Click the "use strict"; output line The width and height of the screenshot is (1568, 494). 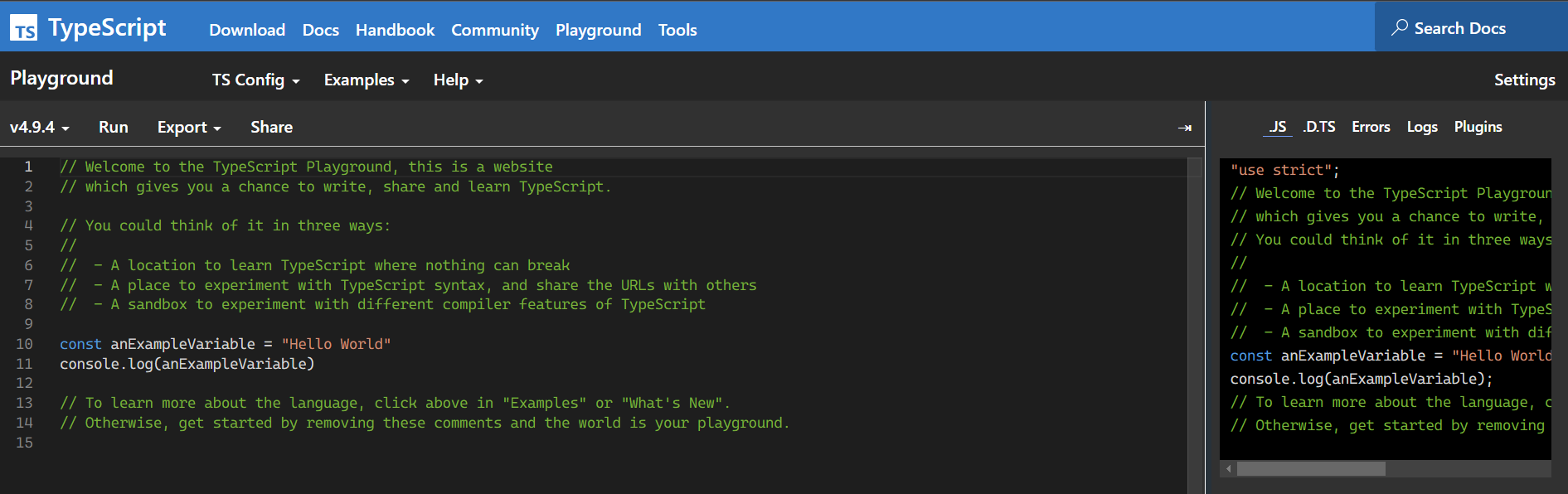(1284, 170)
